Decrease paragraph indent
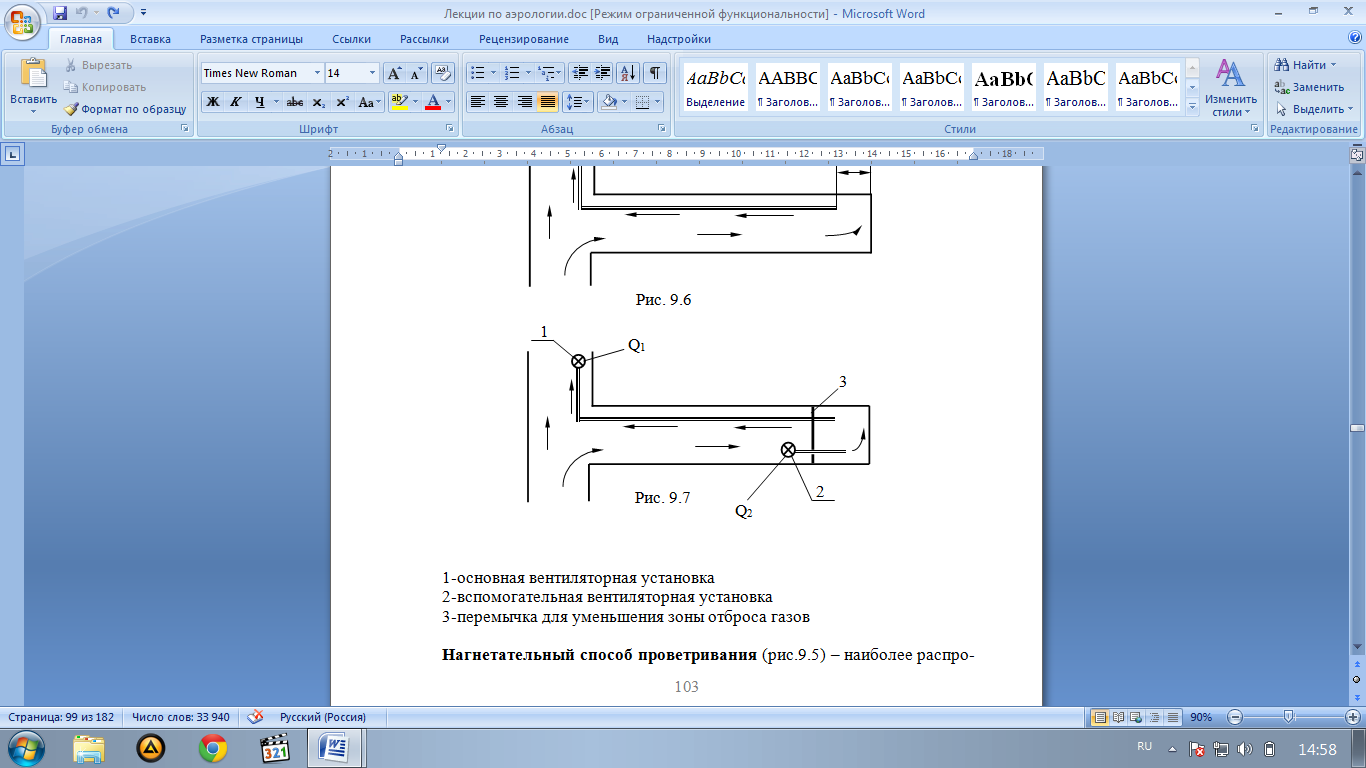The height and width of the screenshot is (768, 1366). [x=579, y=73]
